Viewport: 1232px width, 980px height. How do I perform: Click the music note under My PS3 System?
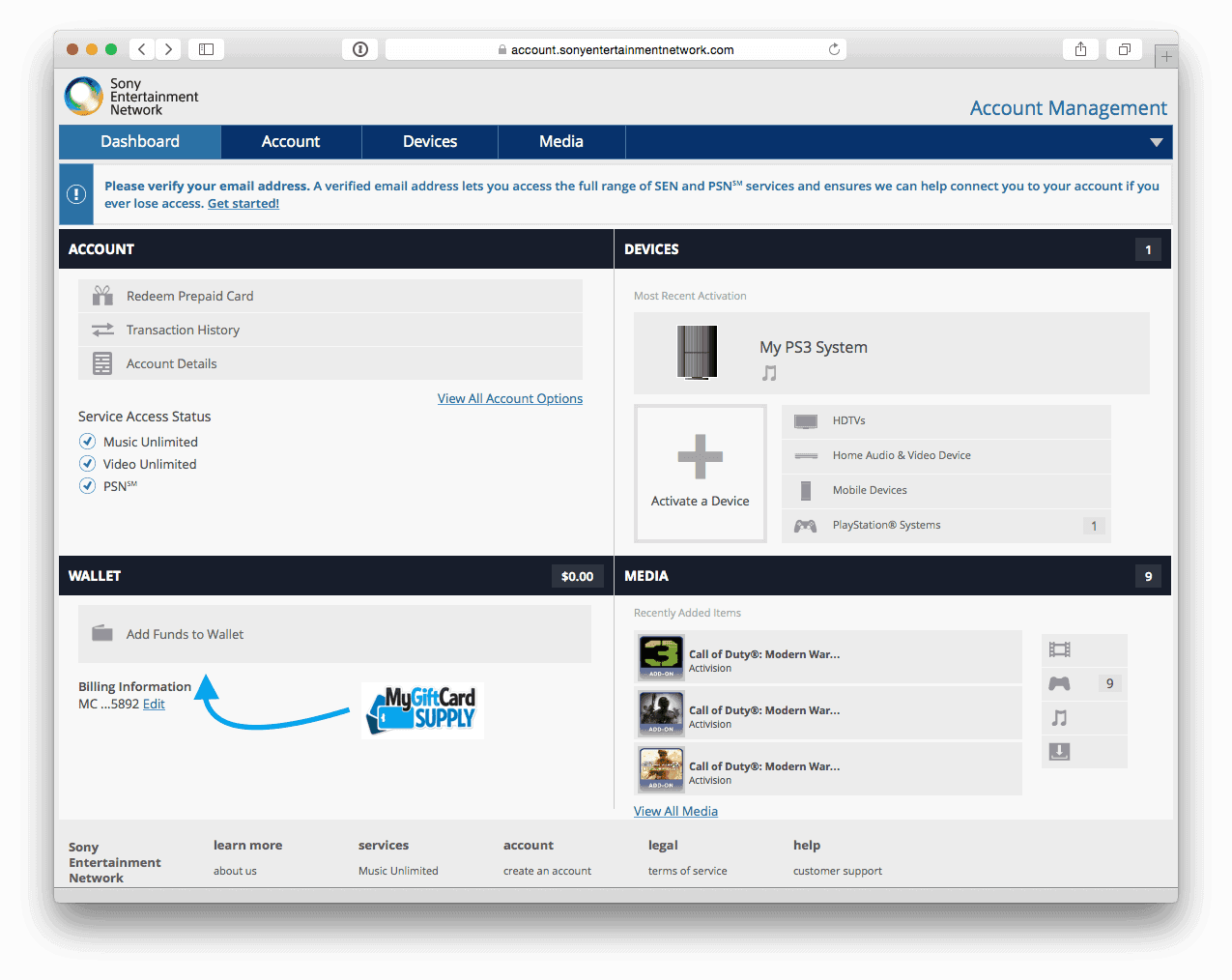tap(769, 372)
